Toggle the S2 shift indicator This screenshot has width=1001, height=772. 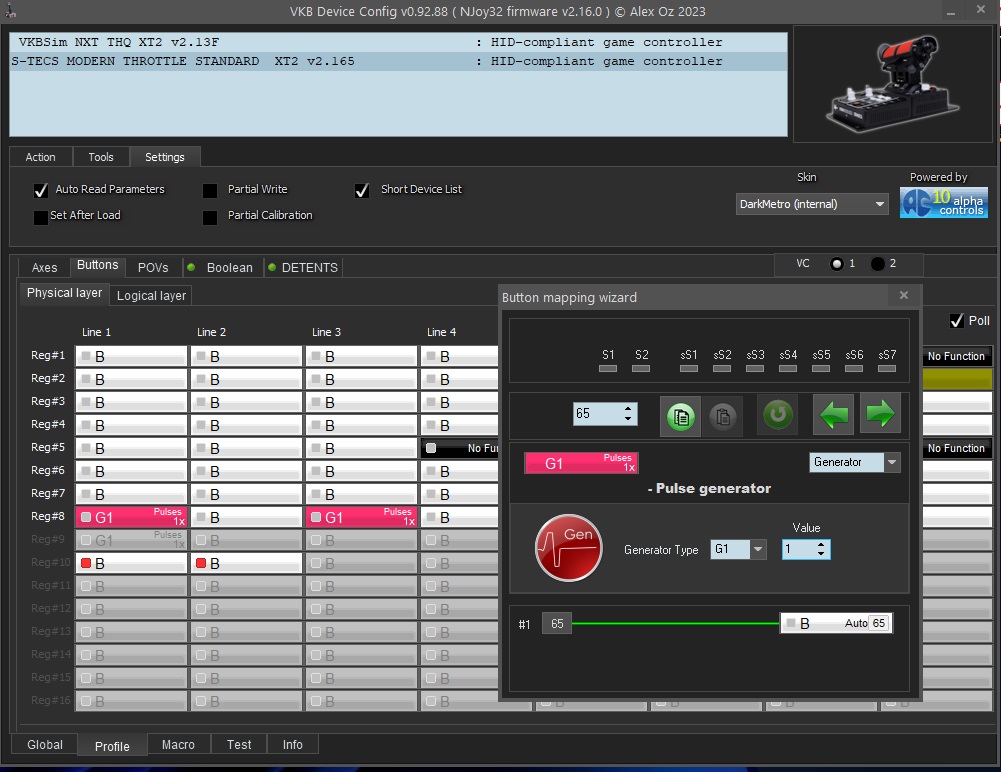(641, 368)
